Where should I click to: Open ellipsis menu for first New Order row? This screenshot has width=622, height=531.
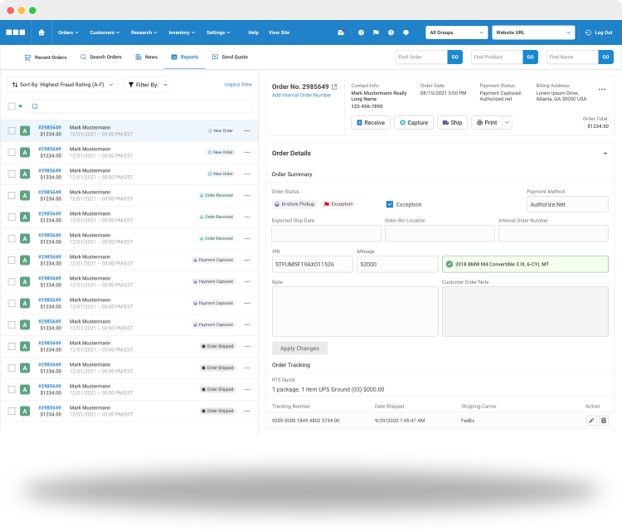click(247, 131)
